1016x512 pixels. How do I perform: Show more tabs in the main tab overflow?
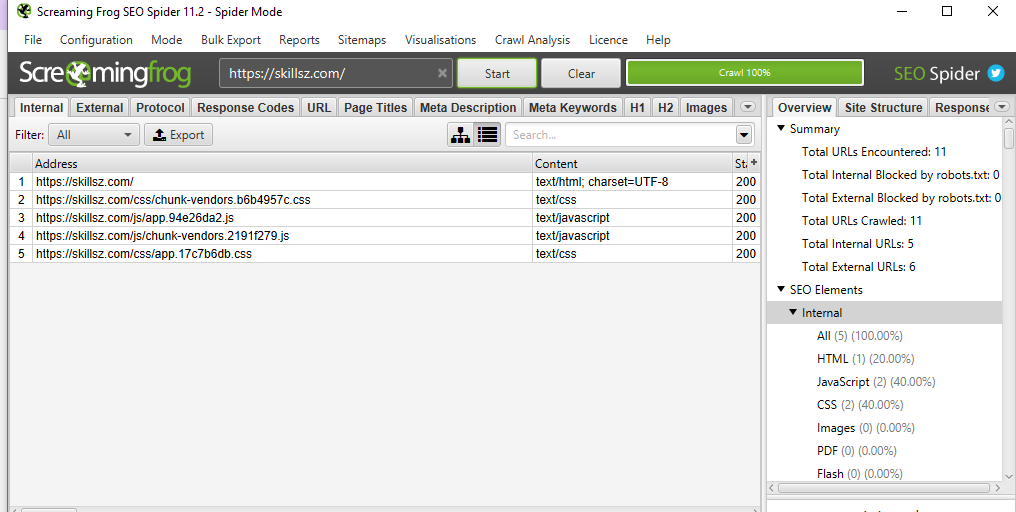click(748, 107)
